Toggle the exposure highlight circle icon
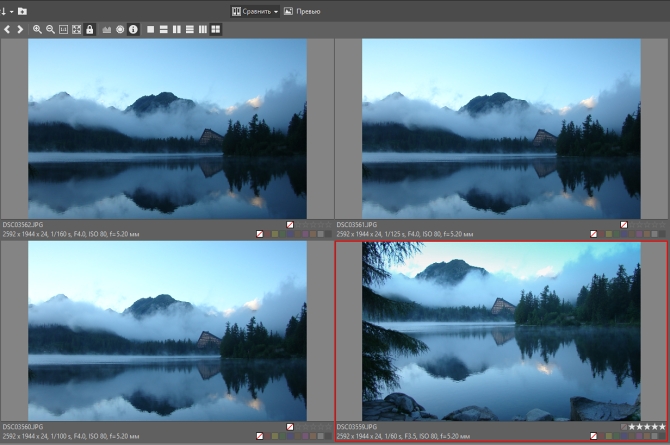 click(120, 30)
